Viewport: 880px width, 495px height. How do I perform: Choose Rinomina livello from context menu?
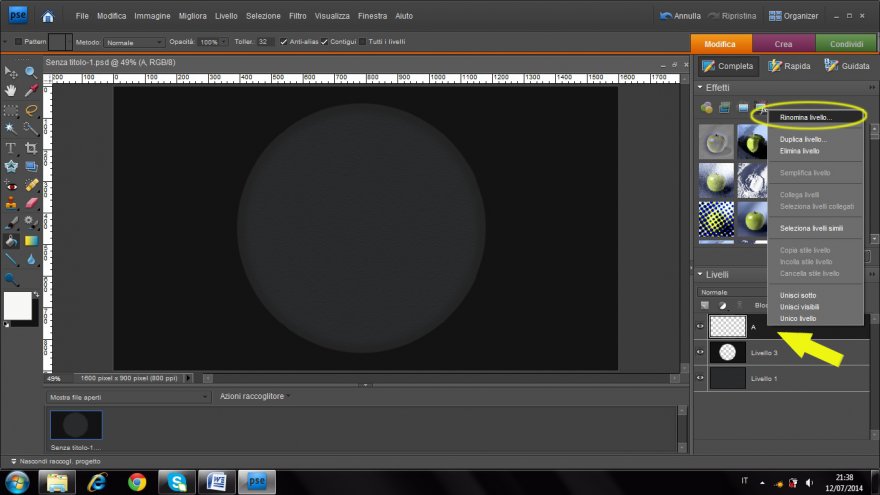[806, 117]
